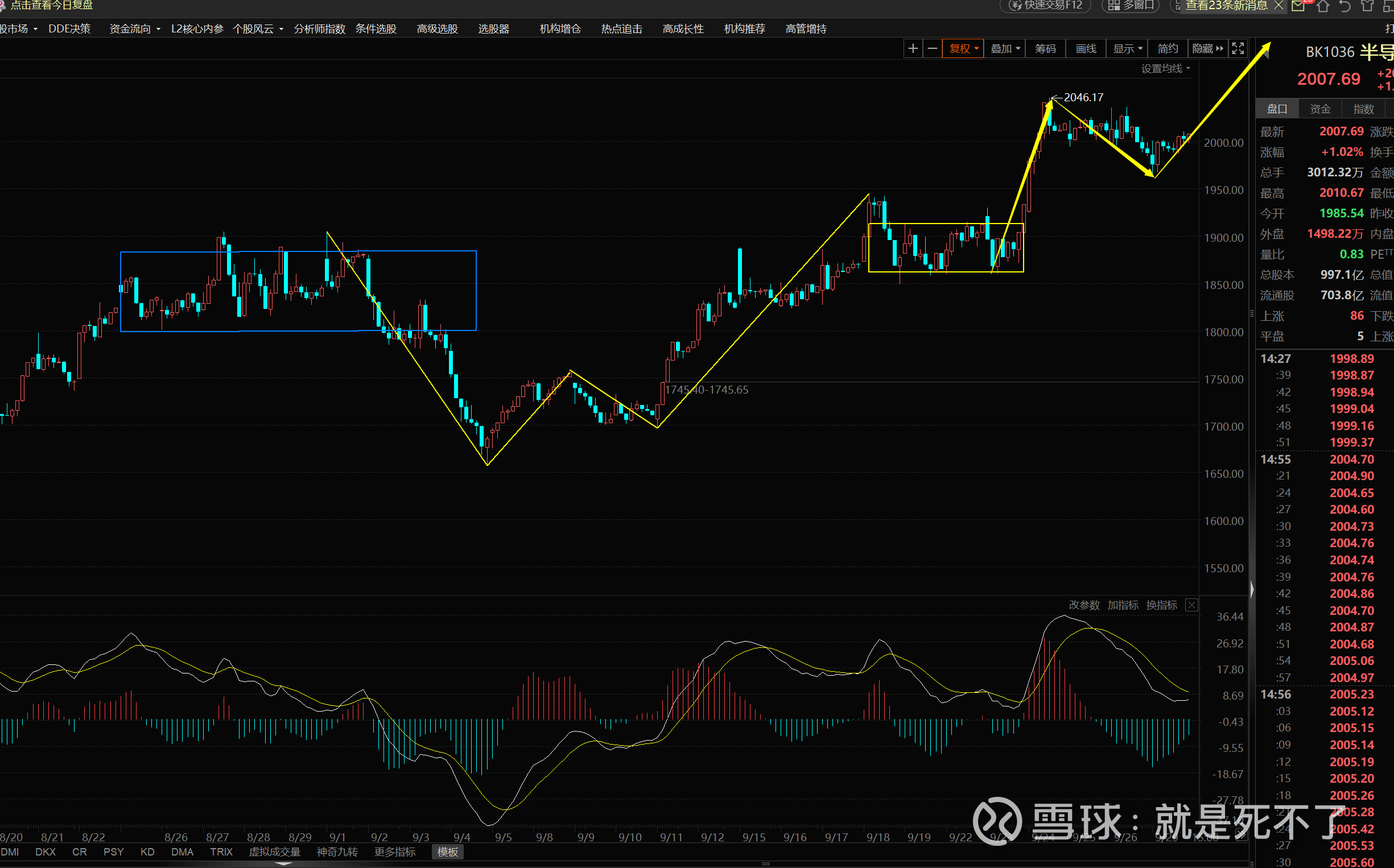Open the 复权 dropdown
This screenshot has height=868, width=1394.
pyautogui.click(x=963, y=49)
